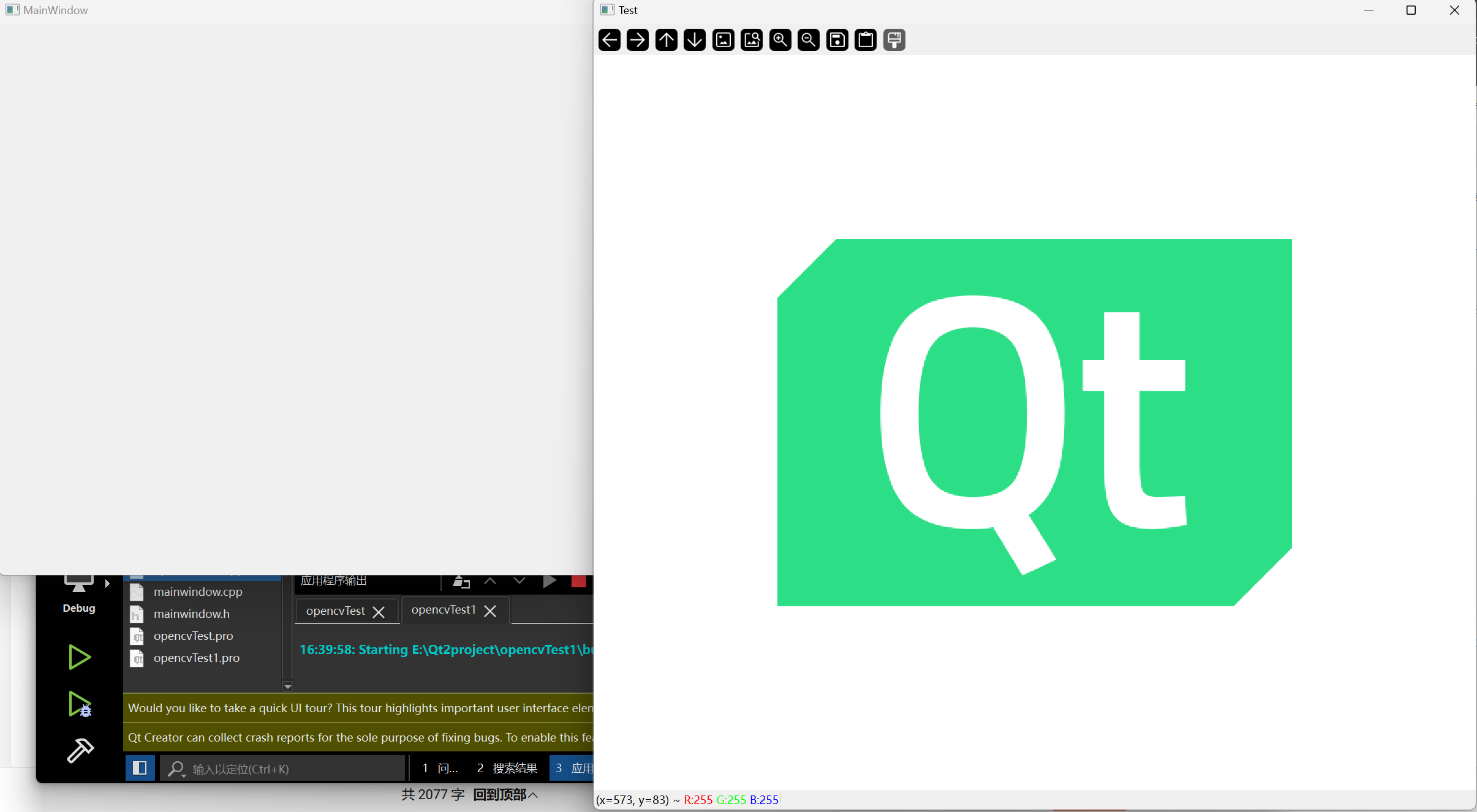Screen dimensions: 1477x812
Task: Switch to the opencvTest output tab
Action: click(x=335, y=611)
